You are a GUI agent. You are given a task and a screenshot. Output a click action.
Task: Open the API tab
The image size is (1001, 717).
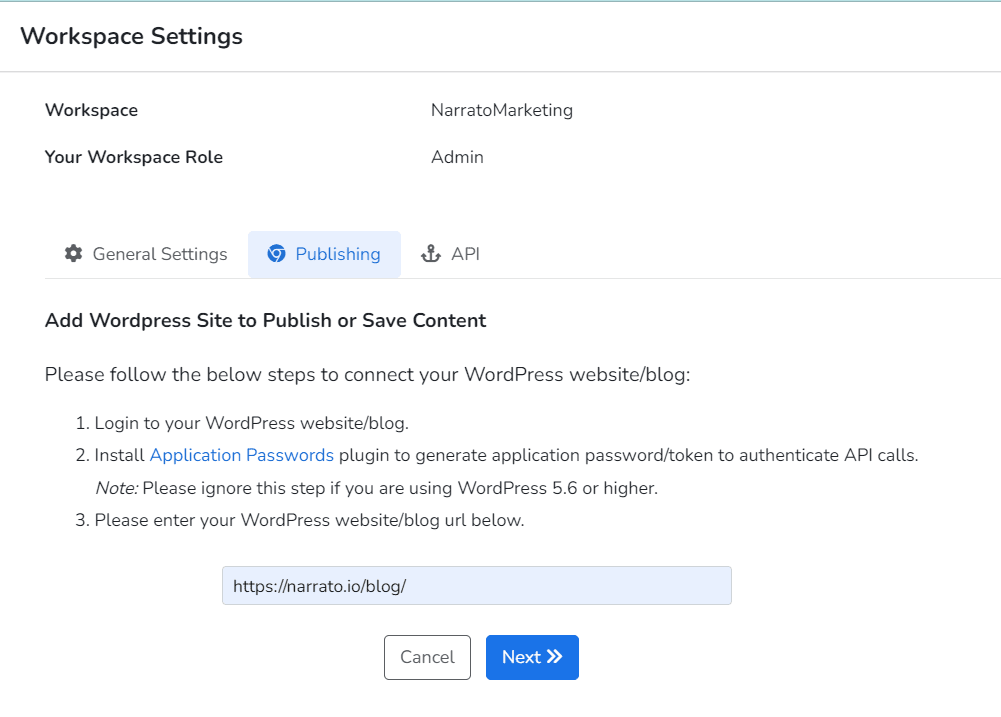pos(450,254)
